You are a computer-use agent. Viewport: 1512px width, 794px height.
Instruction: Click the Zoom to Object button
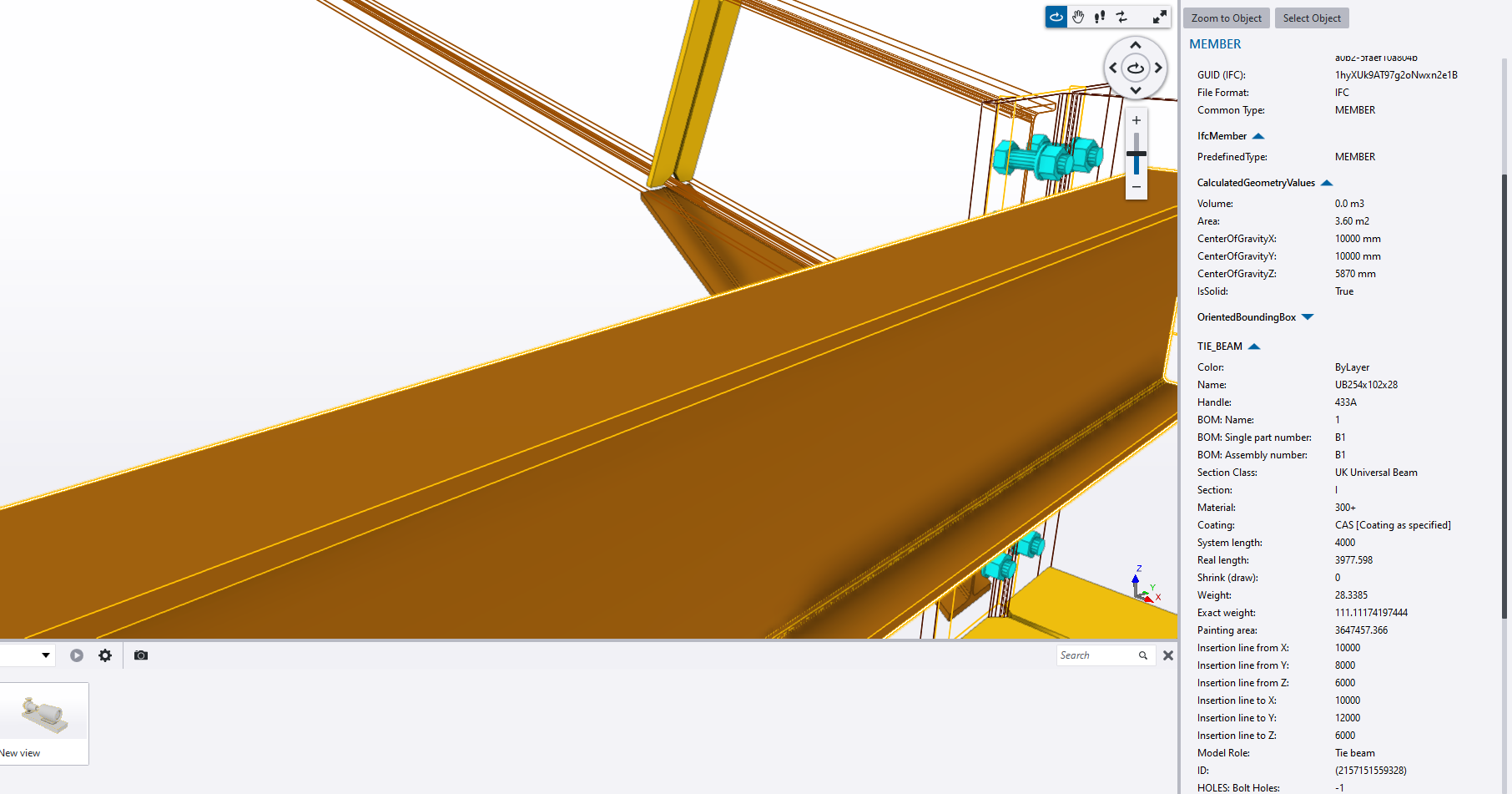tap(1227, 18)
